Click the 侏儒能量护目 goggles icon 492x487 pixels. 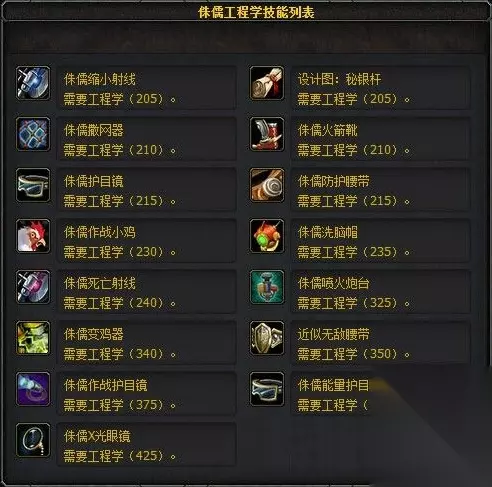(x=267, y=389)
